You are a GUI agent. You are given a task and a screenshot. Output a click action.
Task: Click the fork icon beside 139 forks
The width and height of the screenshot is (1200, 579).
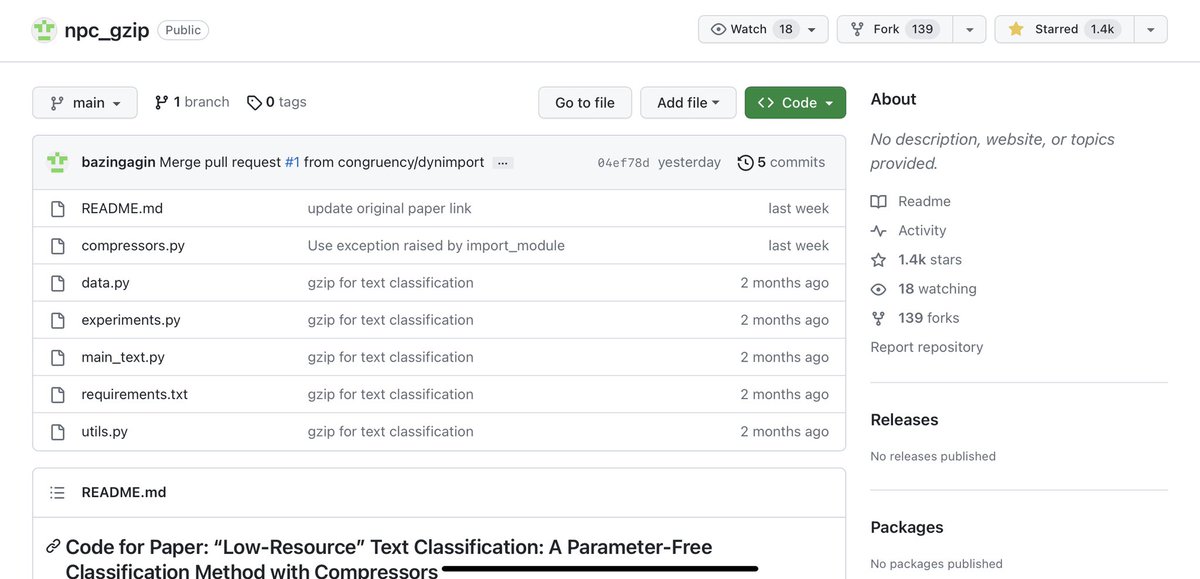tap(878, 318)
